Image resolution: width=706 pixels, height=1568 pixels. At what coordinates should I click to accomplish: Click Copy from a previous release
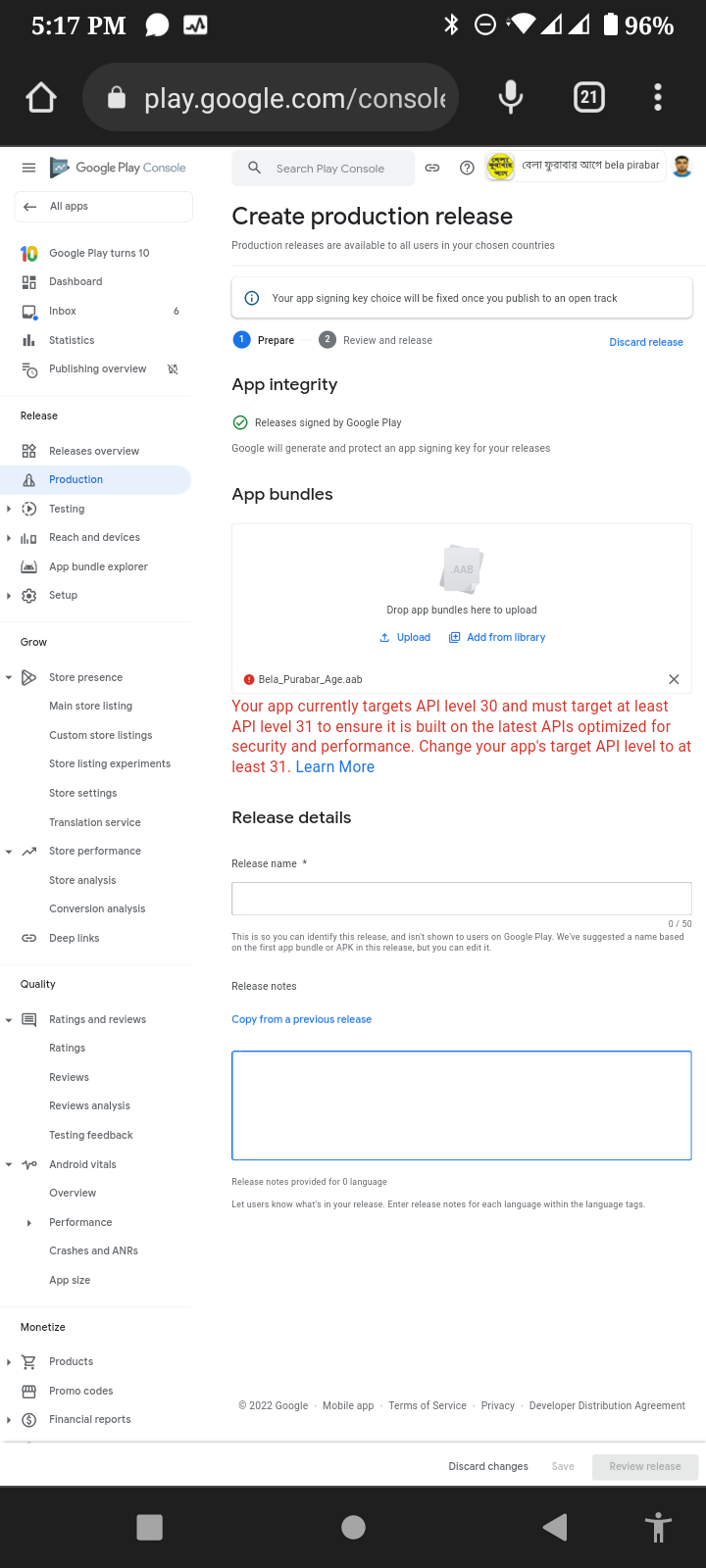(301, 1019)
